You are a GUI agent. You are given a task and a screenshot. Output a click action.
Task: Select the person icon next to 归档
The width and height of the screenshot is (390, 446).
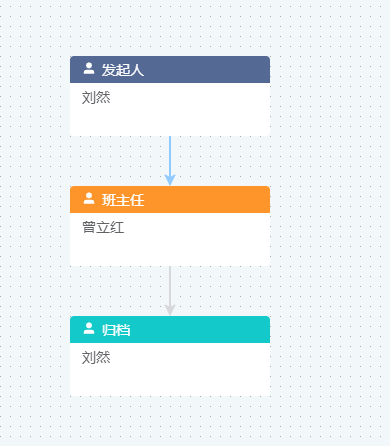pos(89,329)
